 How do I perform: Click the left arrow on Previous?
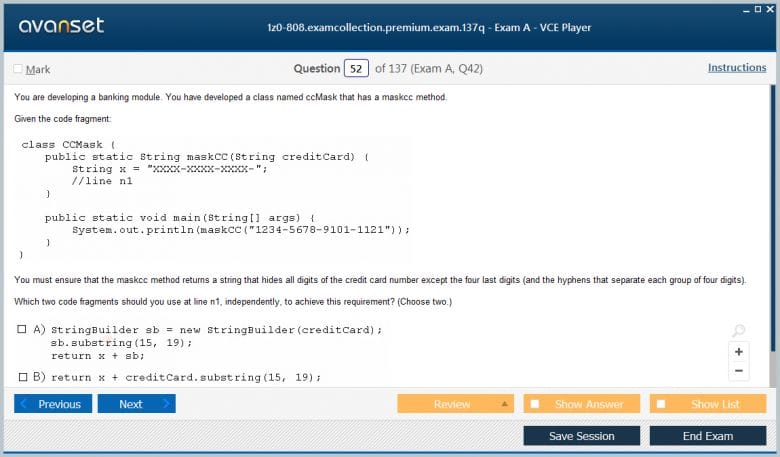click(23, 404)
